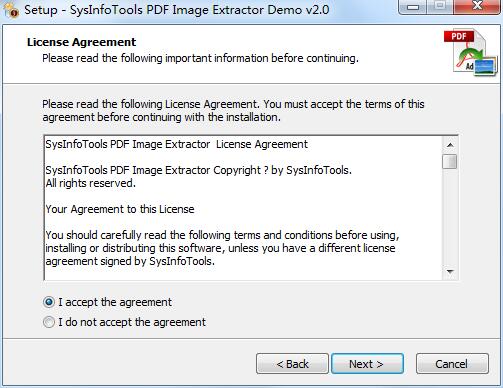Cancel the installation

tap(452, 364)
